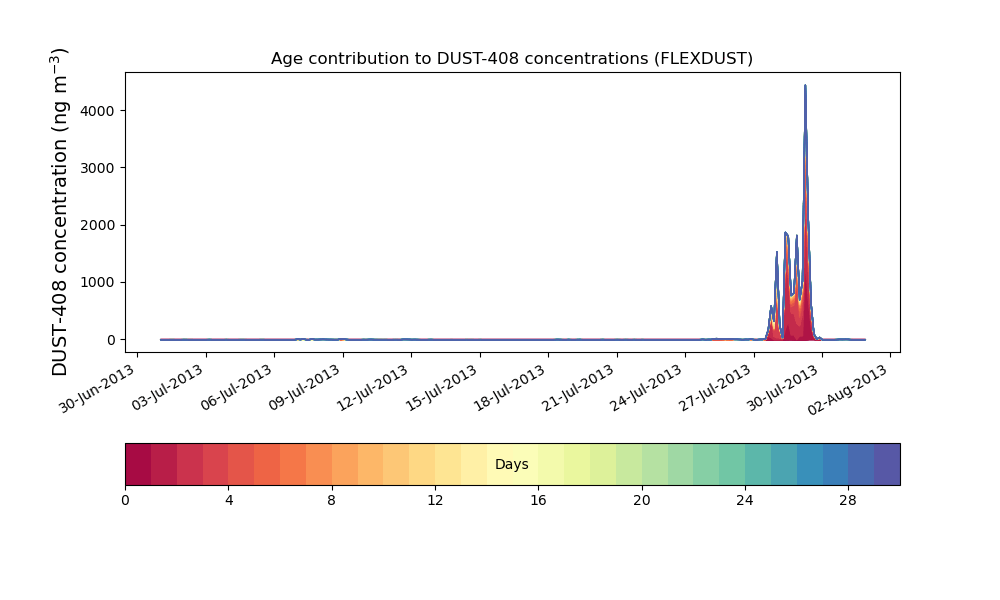Click the y-axis tick value 4000

pos(98,111)
